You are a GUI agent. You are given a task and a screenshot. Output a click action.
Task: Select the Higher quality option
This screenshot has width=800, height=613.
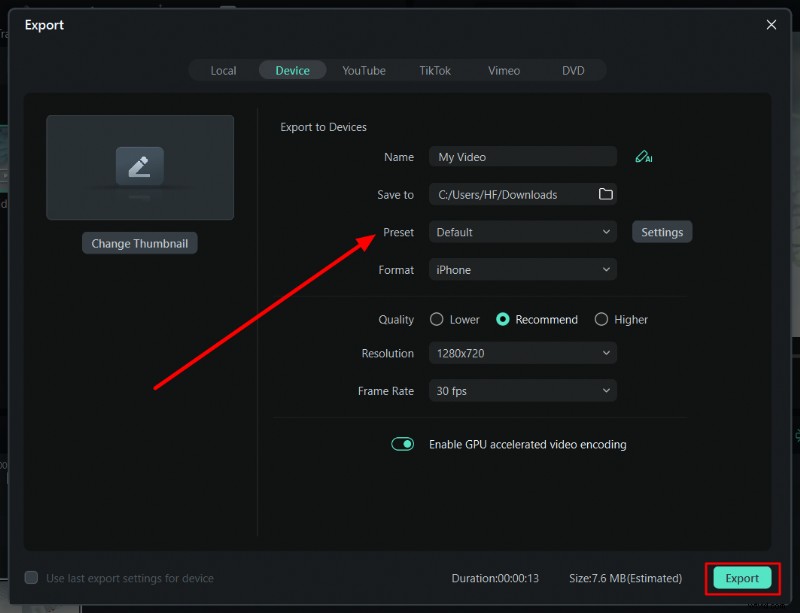(601, 319)
